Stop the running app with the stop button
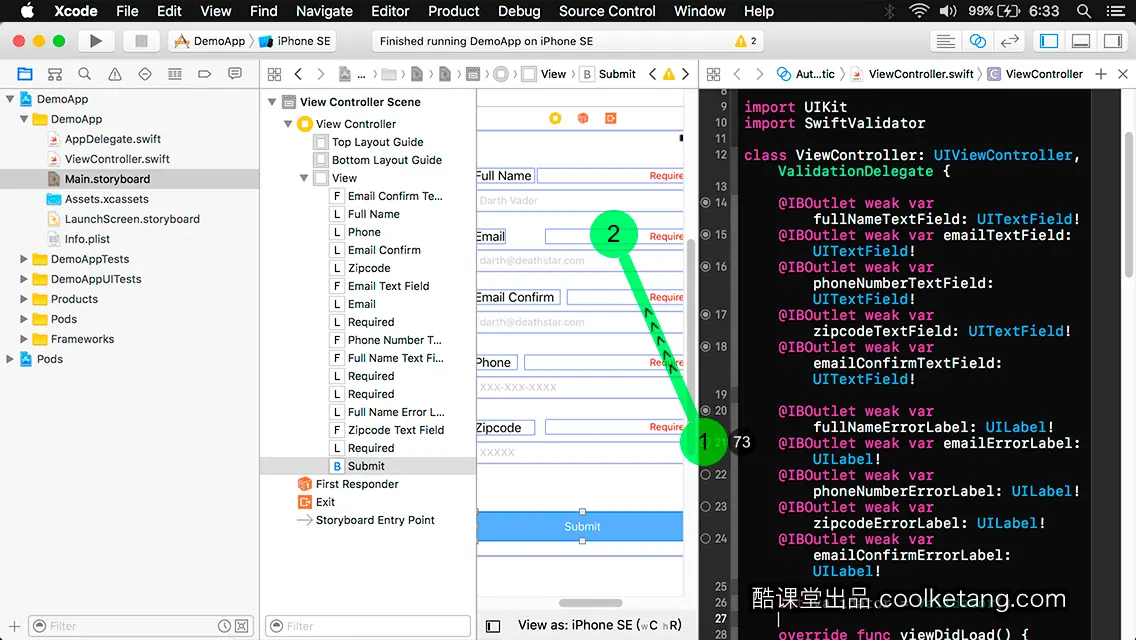The height and width of the screenshot is (640, 1136). 141,41
